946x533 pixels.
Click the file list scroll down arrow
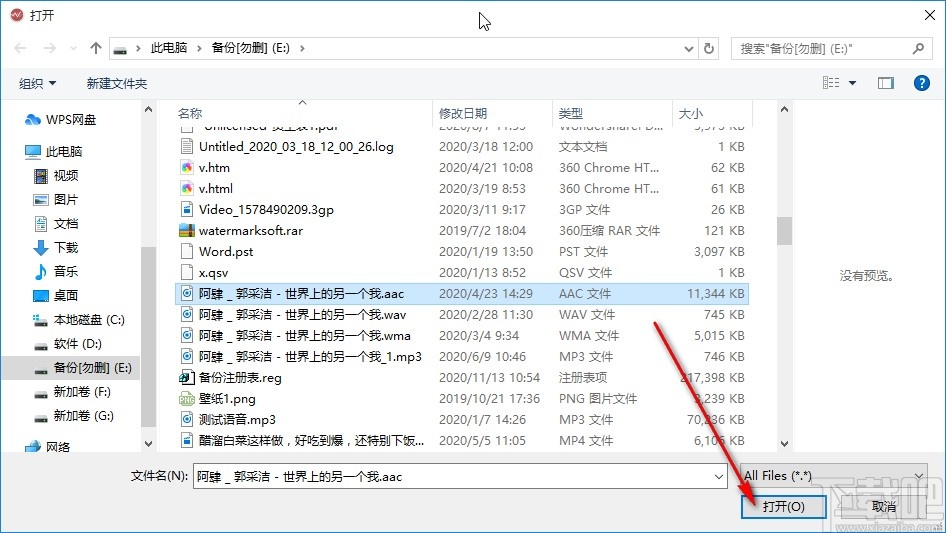(x=784, y=444)
